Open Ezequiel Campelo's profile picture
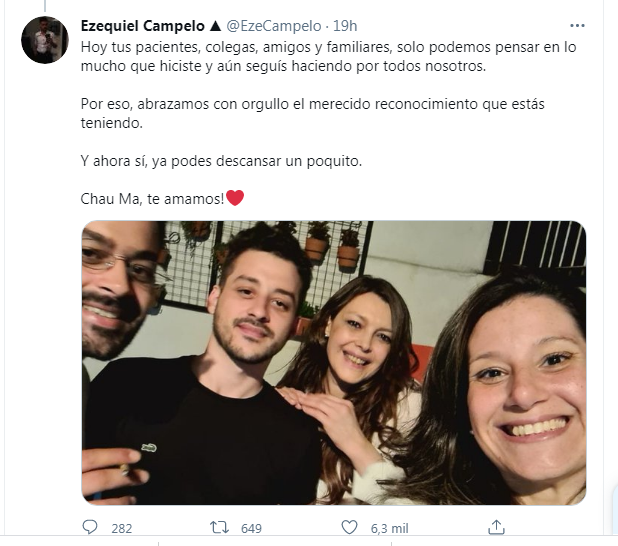Screen dimensions: 618x546 [45, 40]
